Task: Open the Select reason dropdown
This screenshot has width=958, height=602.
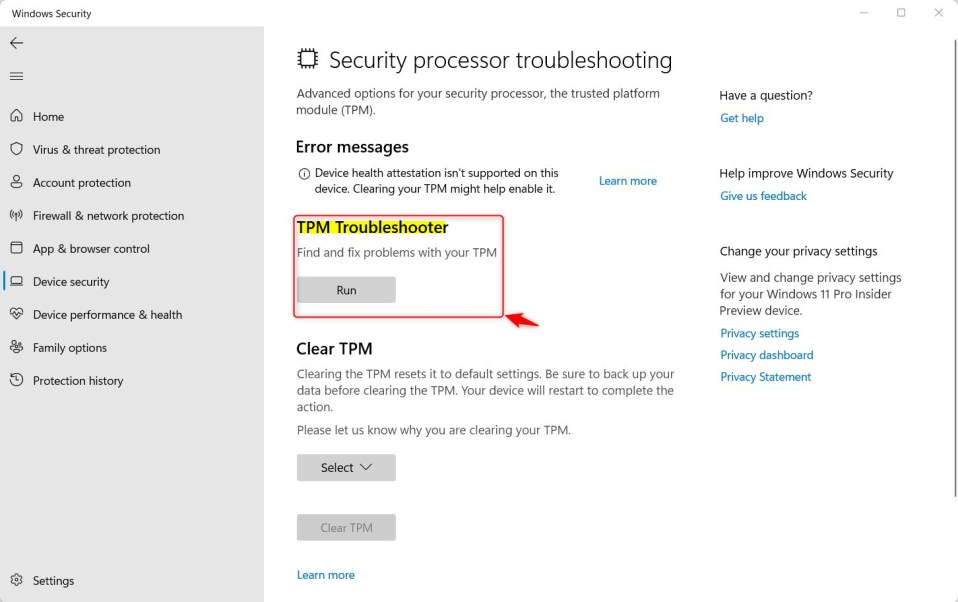Action: pyautogui.click(x=346, y=467)
